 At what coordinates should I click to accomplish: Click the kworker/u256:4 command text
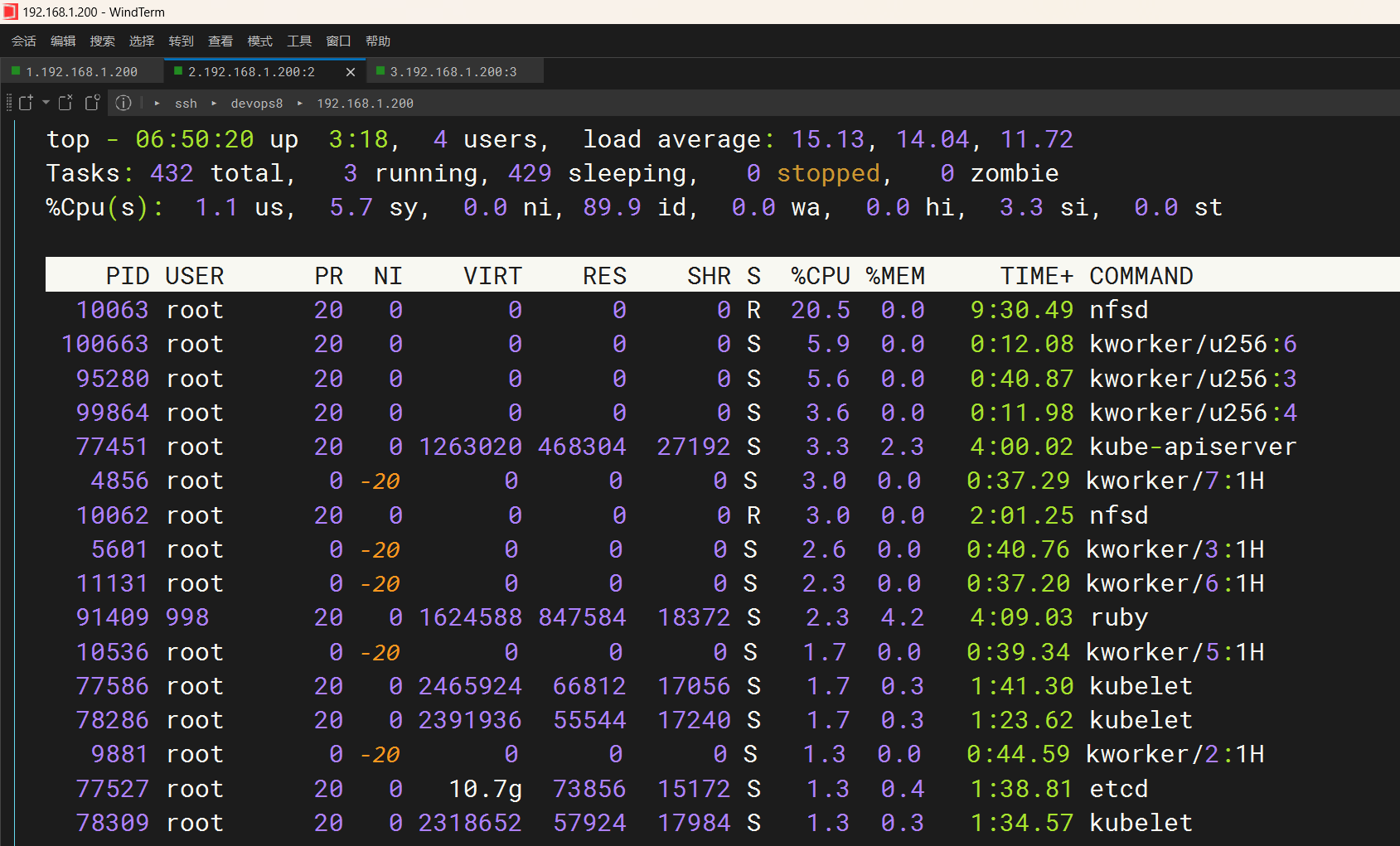click(1193, 413)
